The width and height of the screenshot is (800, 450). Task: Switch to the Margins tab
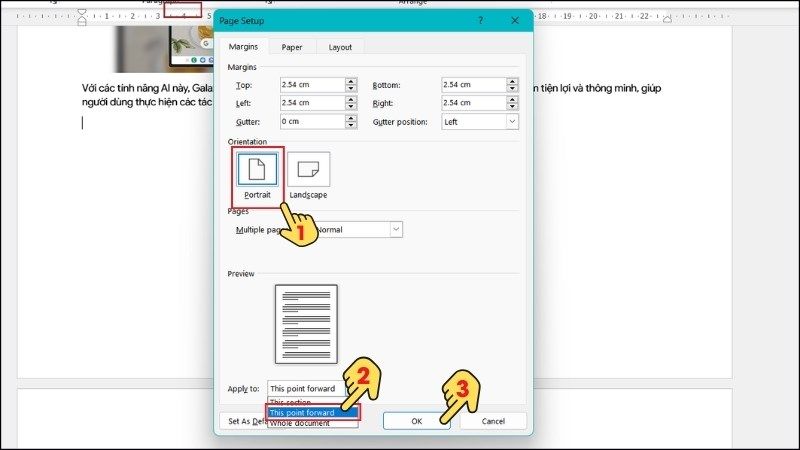point(244,47)
